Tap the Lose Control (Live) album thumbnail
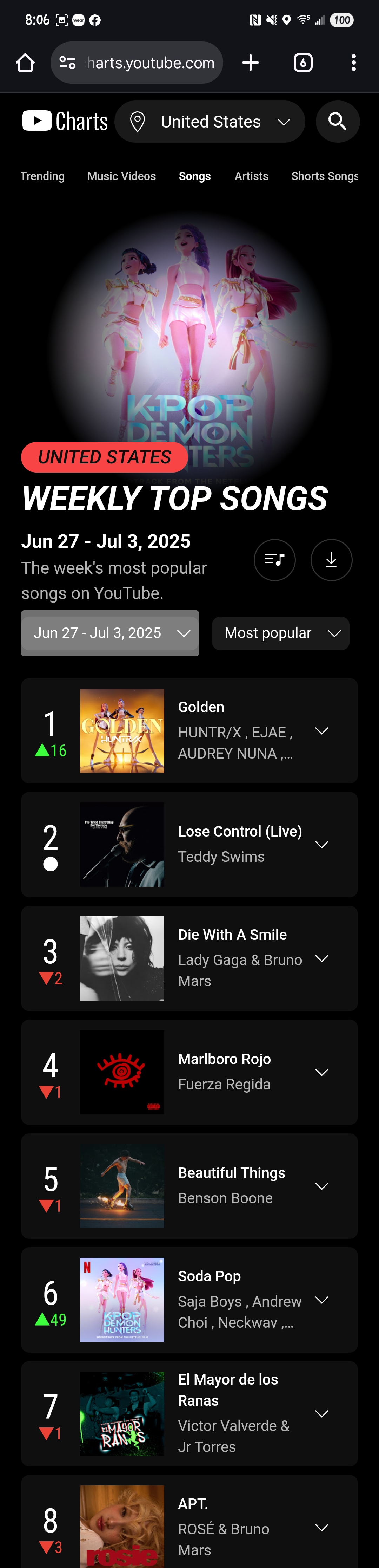This screenshot has height=1568, width=379. coord(122,844)
